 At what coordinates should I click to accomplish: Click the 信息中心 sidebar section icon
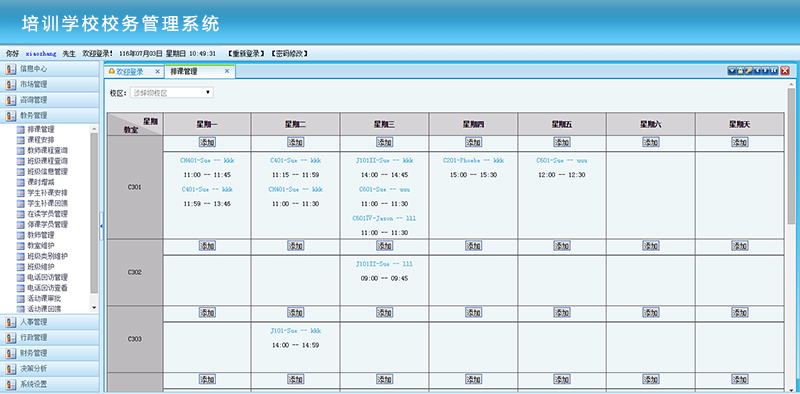[11, 69]
